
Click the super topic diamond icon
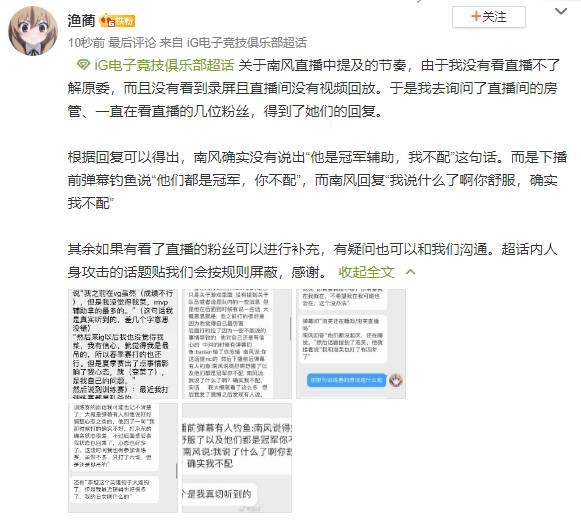click(x=83, y=65)
